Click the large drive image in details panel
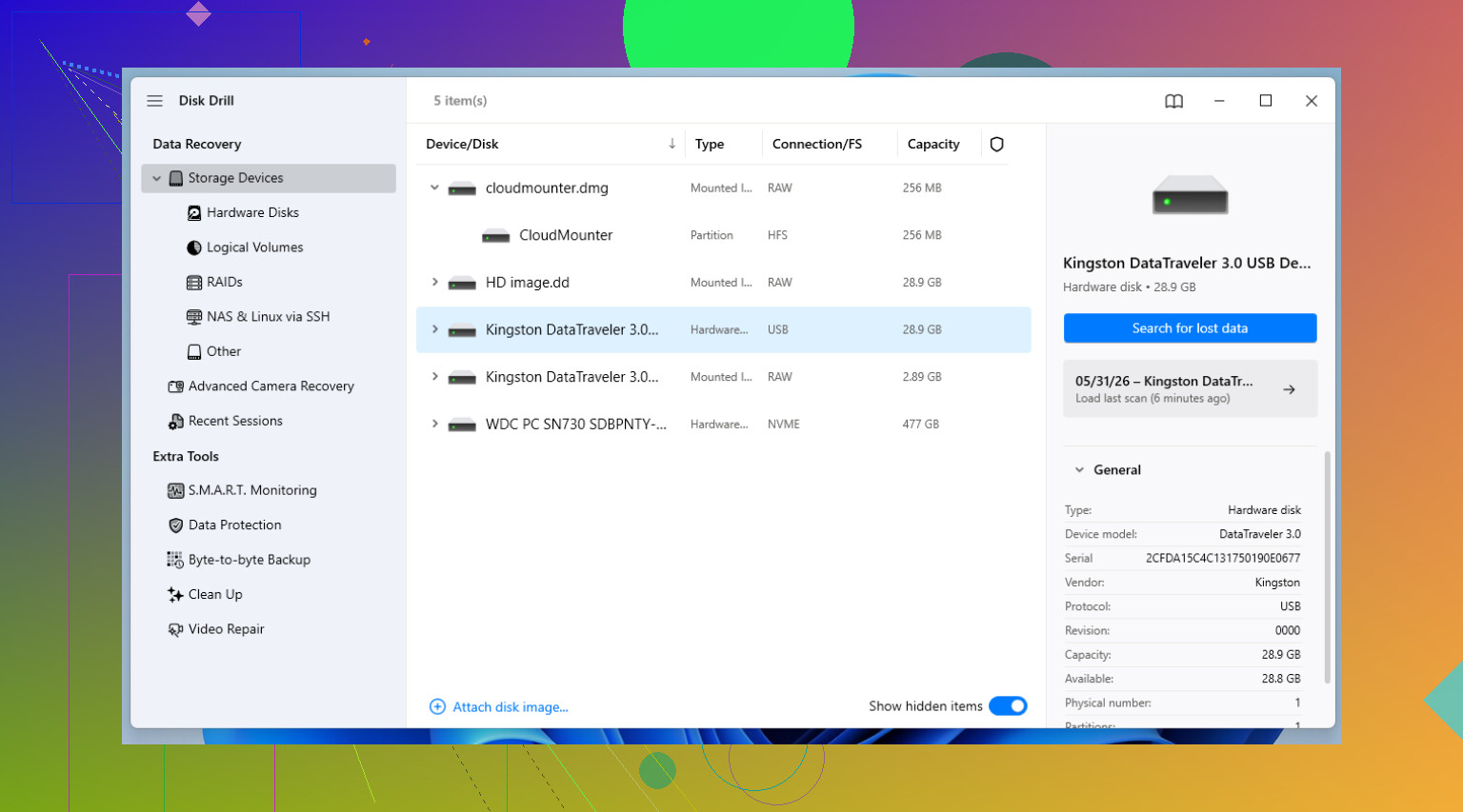 1190,197
